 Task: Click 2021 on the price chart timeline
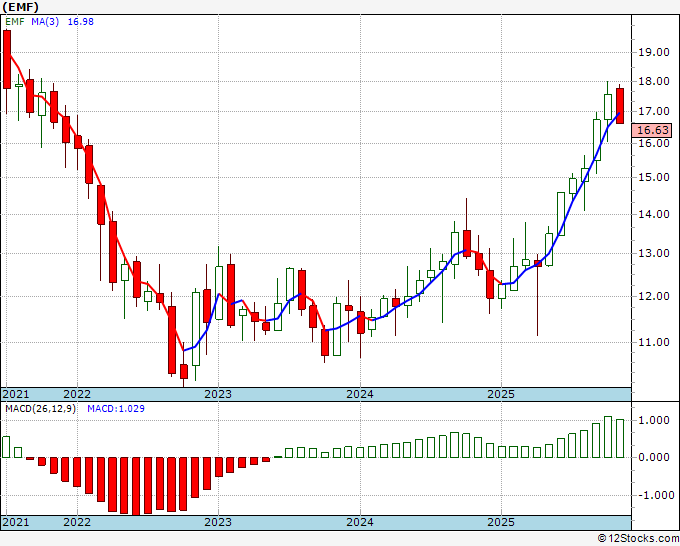[16, 394]
